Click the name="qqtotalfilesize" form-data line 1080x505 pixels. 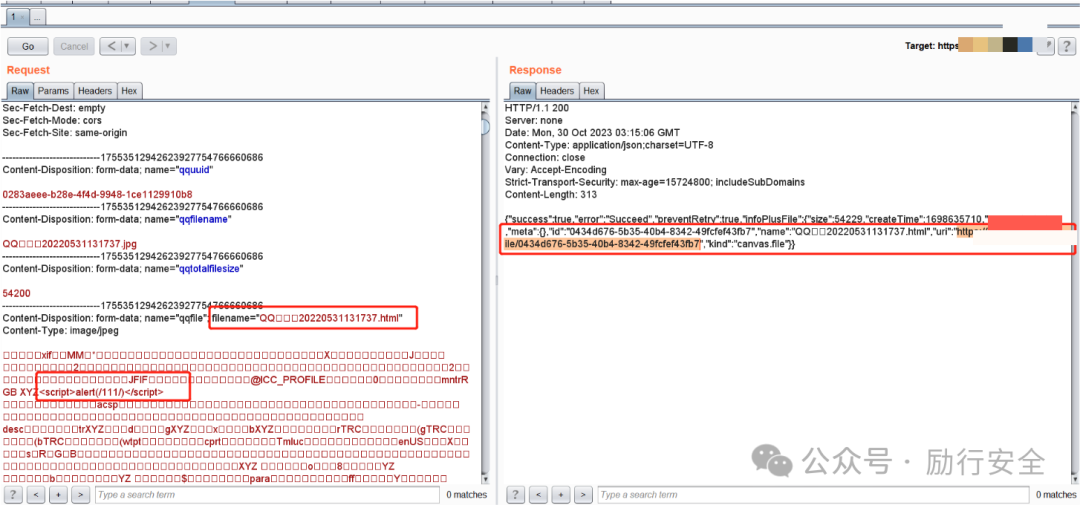123,269
